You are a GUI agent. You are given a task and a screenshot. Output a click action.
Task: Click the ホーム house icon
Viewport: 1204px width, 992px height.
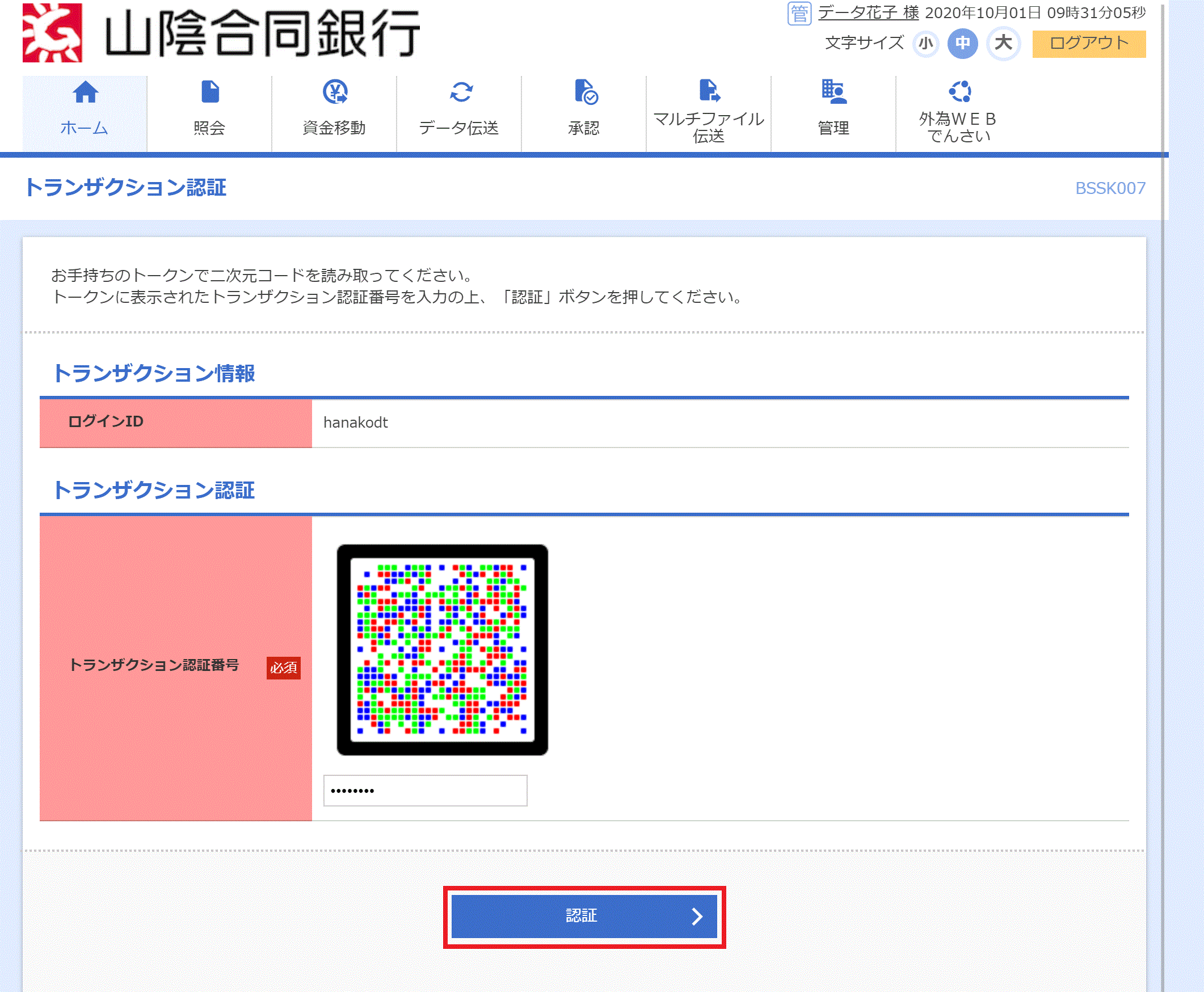[85, 92]
